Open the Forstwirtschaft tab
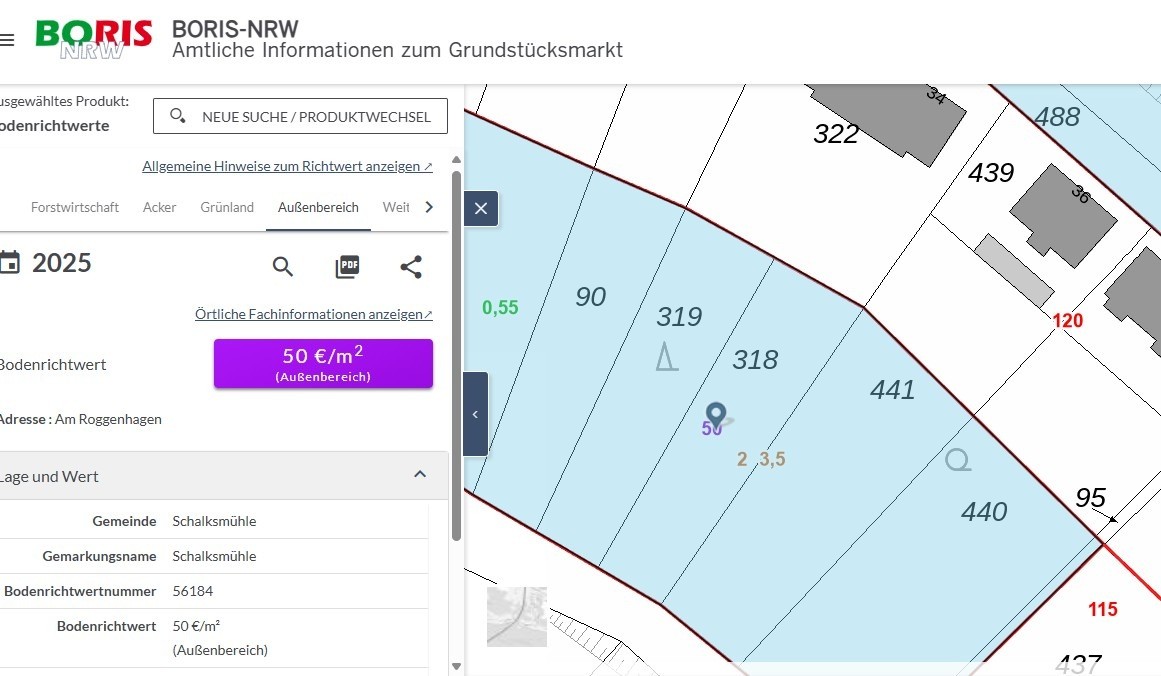 click(75, 207)
